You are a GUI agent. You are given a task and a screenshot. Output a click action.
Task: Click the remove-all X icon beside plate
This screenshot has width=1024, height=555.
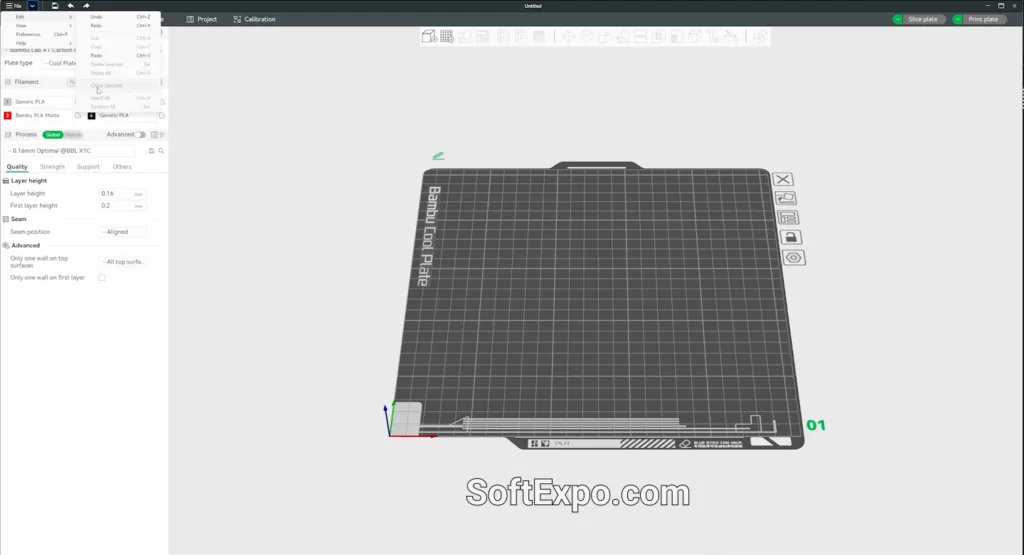[782, 179]
